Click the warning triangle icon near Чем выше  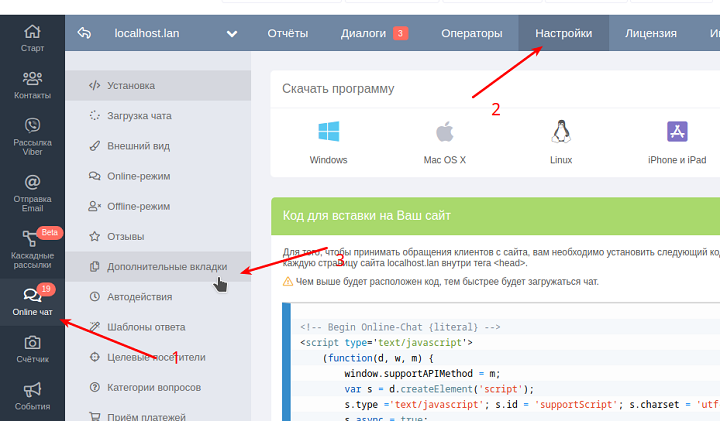click(x=288, y=281)
